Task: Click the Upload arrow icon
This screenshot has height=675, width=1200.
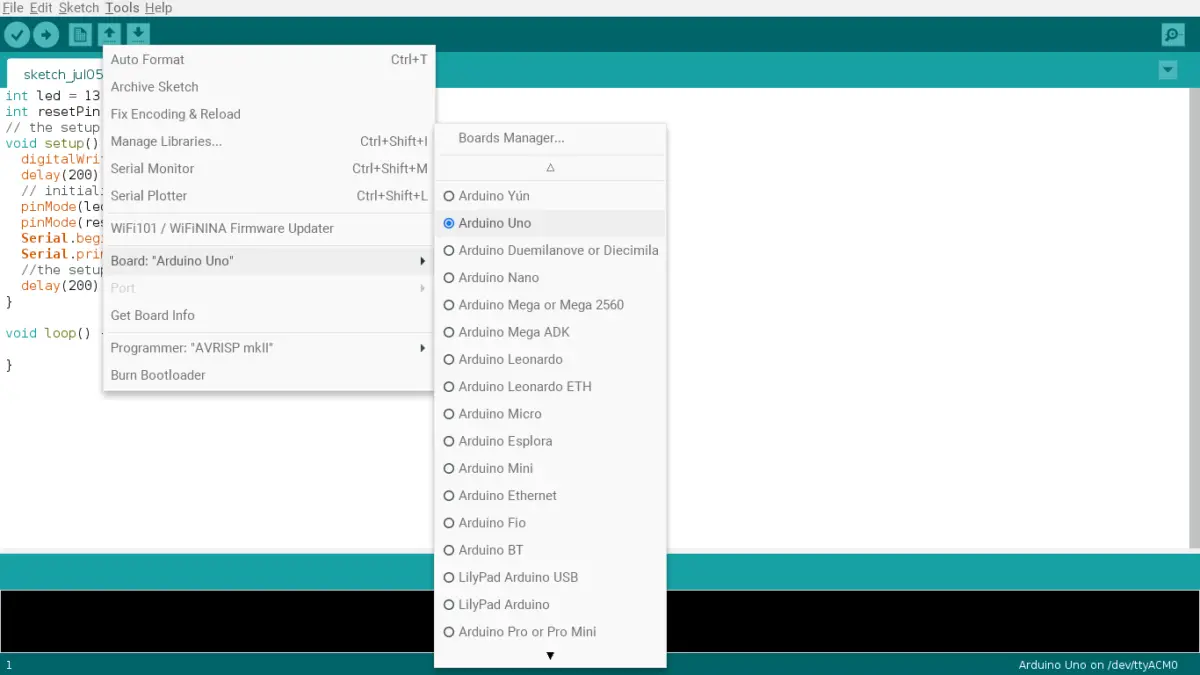Action: click(46, 35)
